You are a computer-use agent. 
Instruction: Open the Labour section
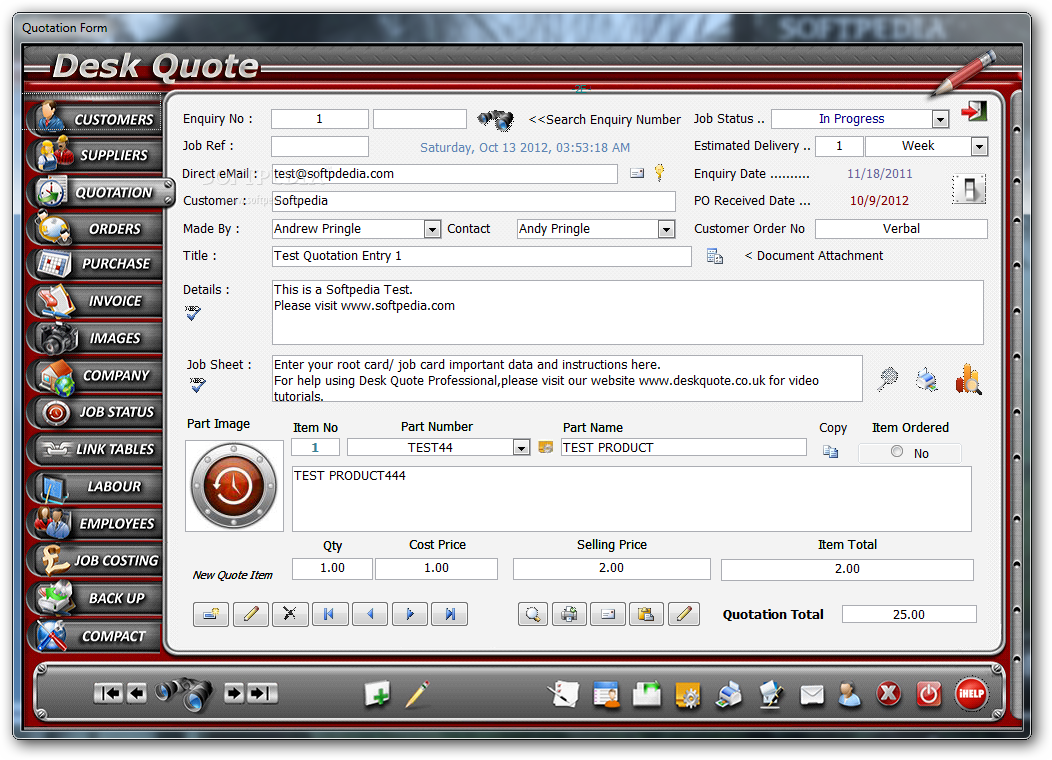95,486
